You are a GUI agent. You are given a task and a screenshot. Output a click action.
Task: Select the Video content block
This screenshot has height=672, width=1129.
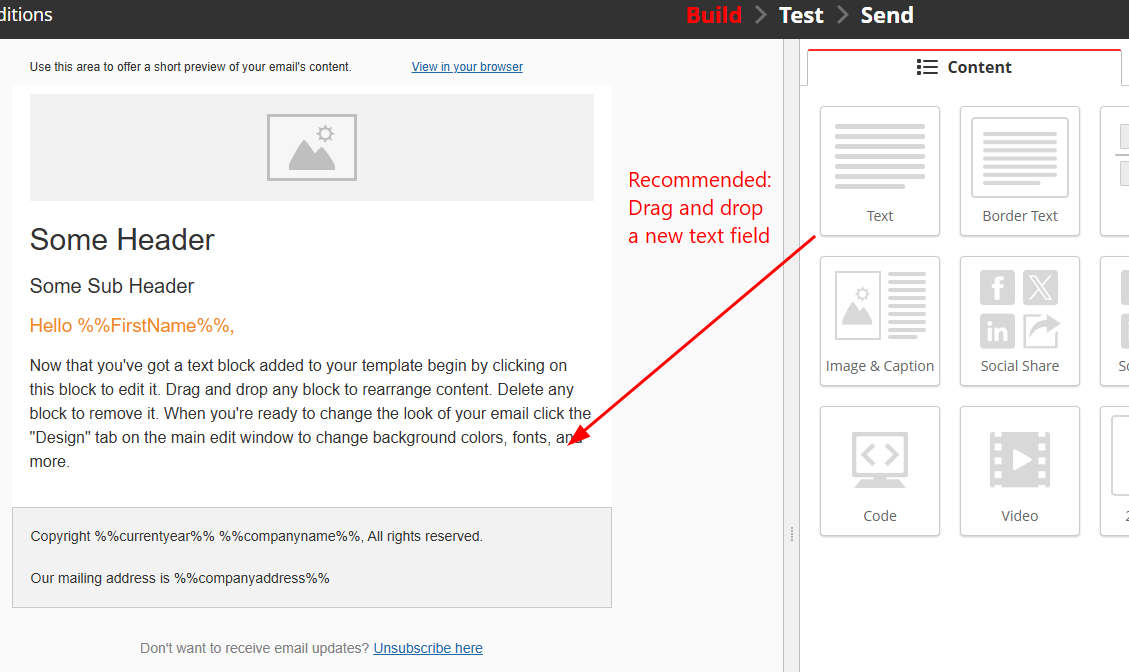[x=1020, y=470]
